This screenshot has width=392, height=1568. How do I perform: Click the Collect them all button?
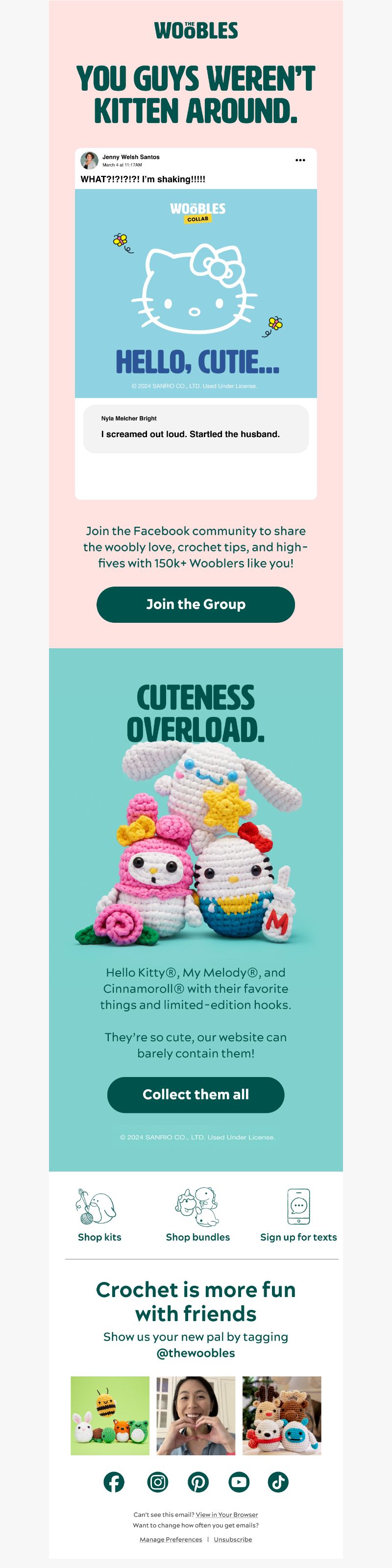(196, 1095)
